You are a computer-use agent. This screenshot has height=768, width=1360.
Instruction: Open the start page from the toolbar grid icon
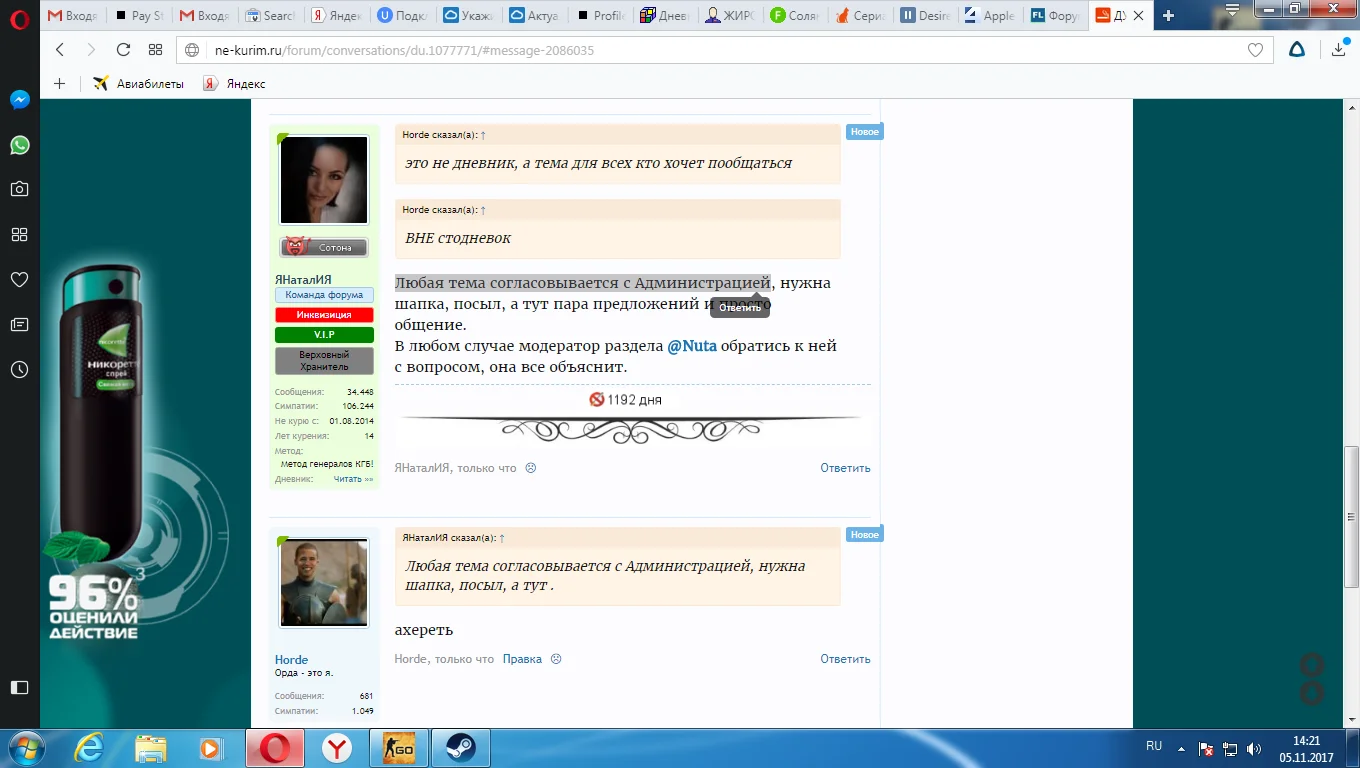[x=155, y=50]
